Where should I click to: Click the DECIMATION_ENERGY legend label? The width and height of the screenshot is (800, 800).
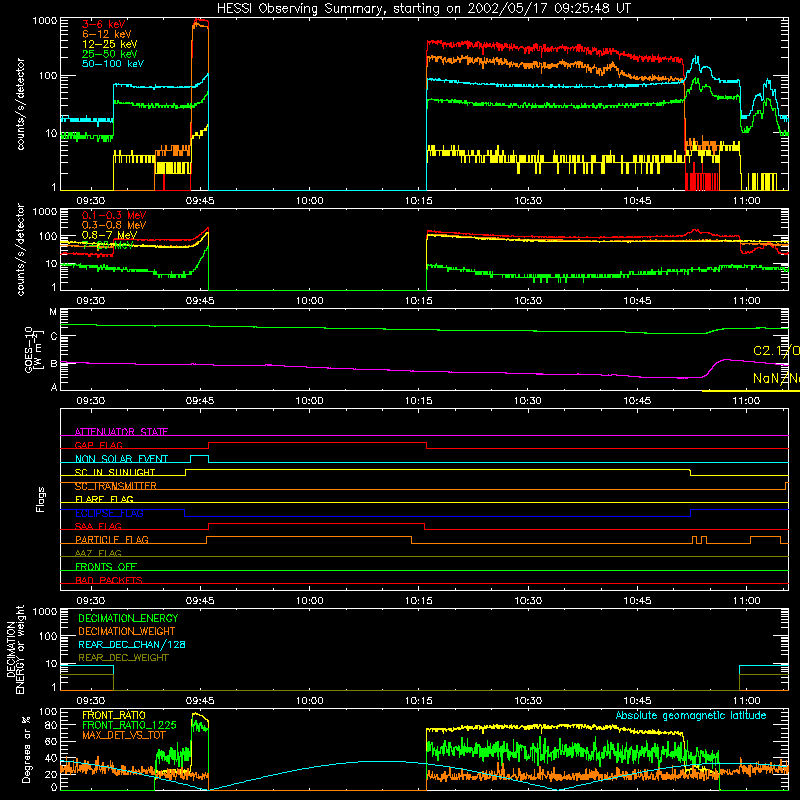(x=128, y=618)
